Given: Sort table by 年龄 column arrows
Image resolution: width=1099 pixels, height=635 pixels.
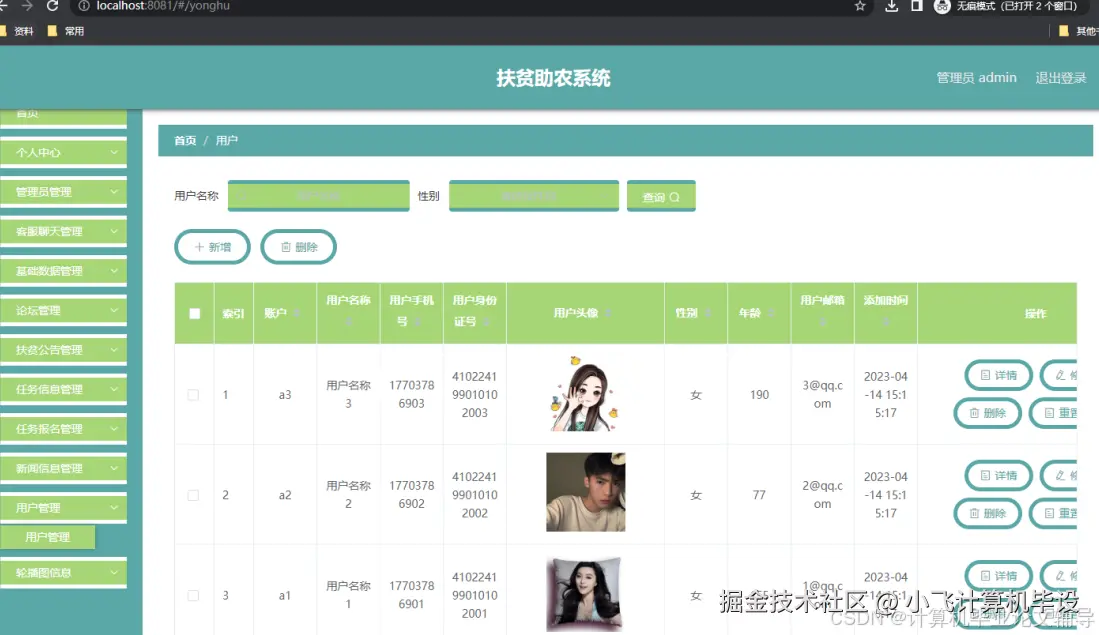Looking at the screenshot, I should (x=770, y=313).
